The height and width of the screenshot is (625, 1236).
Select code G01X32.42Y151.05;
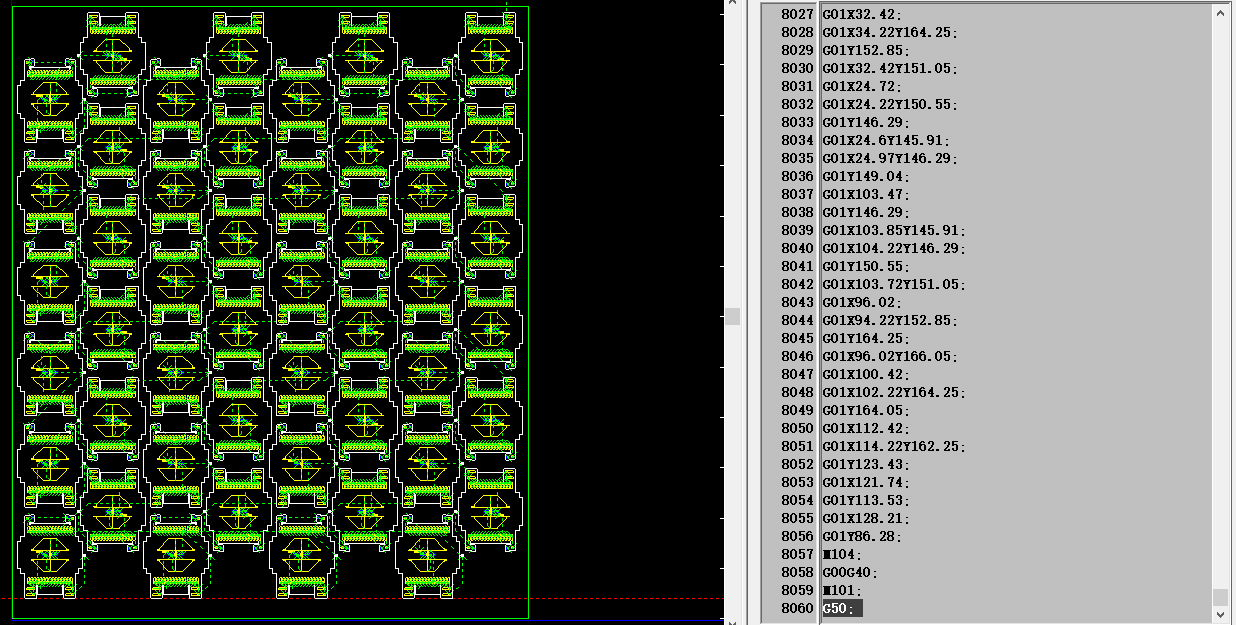890,69
